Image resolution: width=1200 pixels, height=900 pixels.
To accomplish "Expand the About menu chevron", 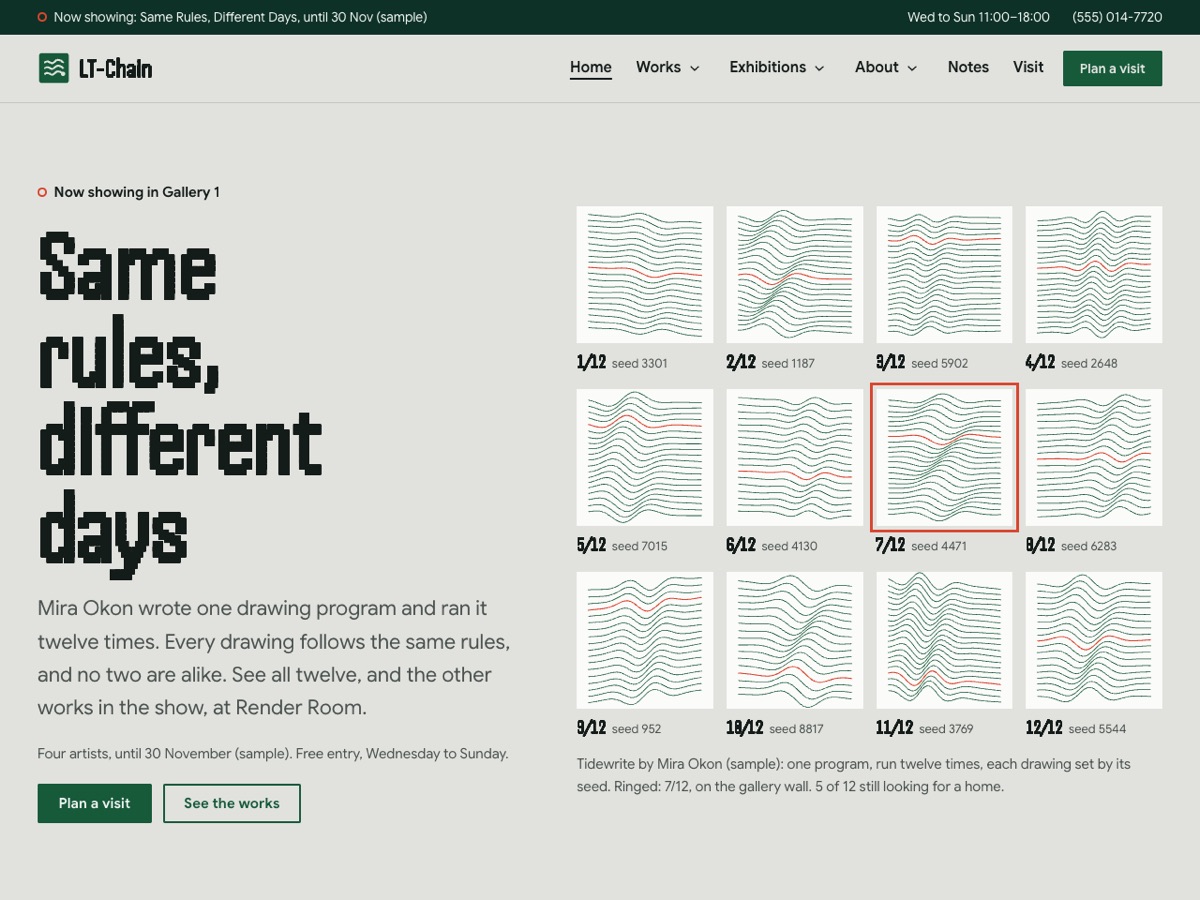I will [912, 68].
